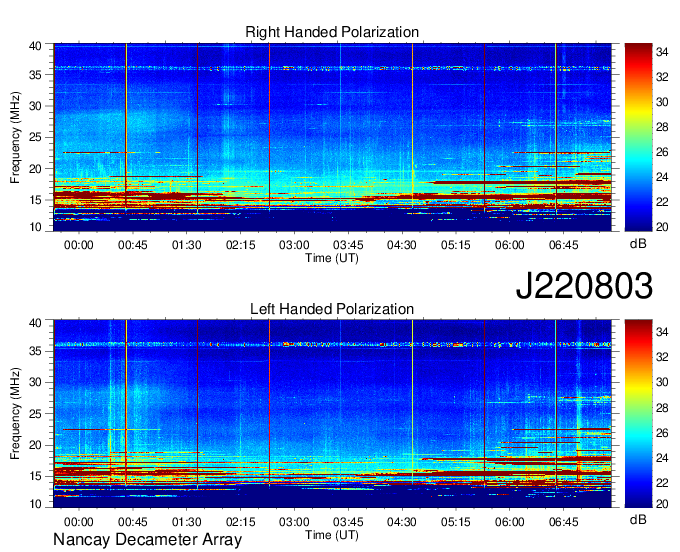The width and height of the screenshot is (680, 552).
Task: Click the Left Handed plot's Time (UT) axis label
Action: [332, 535]
